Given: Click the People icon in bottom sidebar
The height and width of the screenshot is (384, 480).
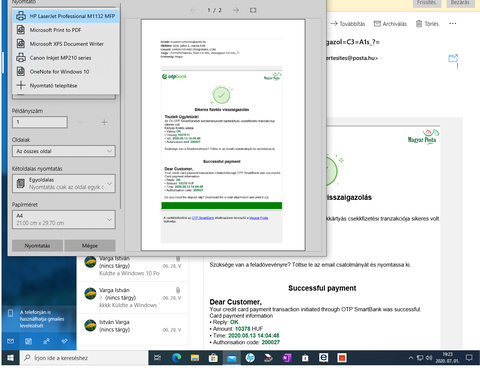Looking at the screenshot, I should click(46, 341).
